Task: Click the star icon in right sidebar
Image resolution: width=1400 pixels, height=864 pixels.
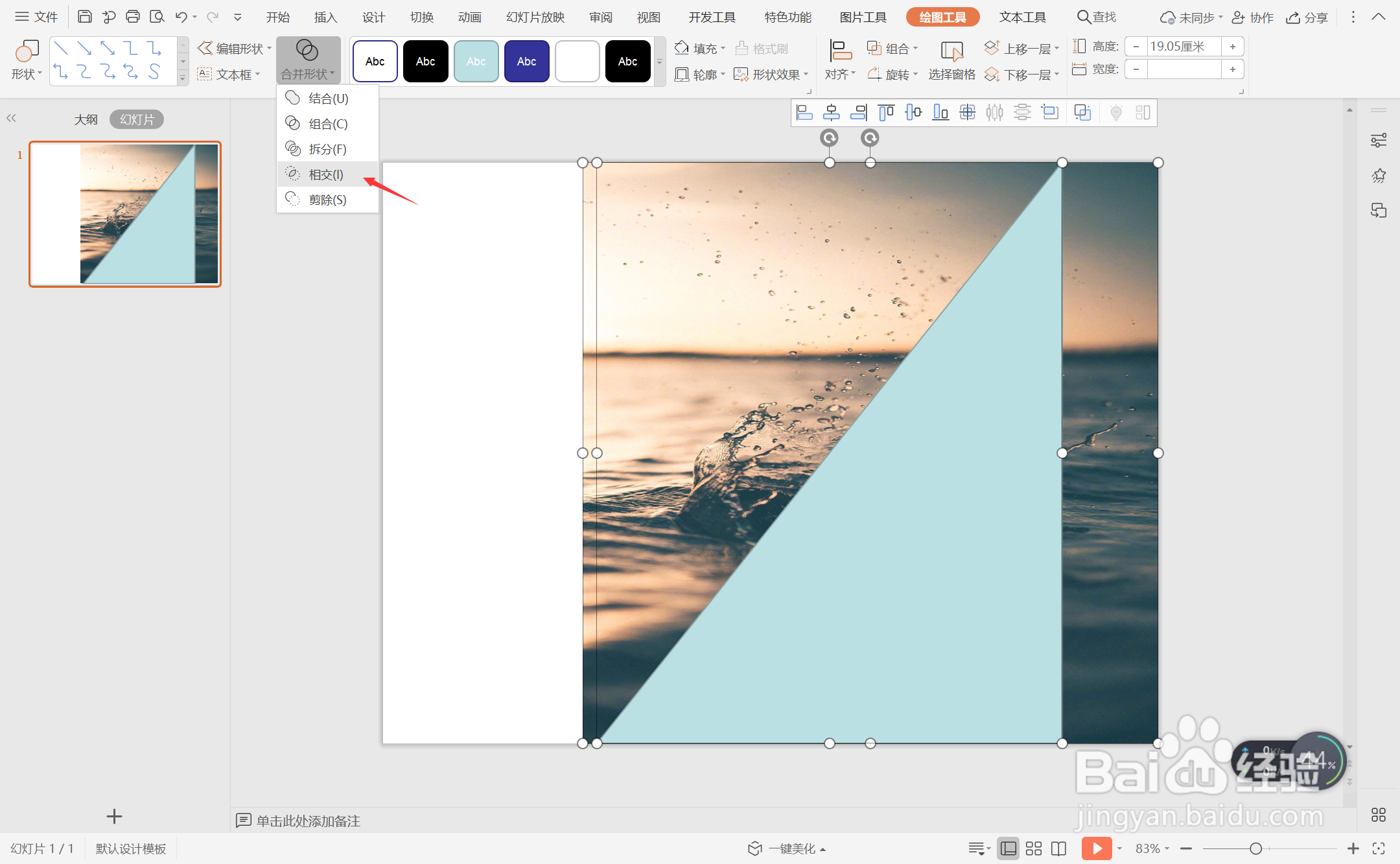Action: point(1379,175)
